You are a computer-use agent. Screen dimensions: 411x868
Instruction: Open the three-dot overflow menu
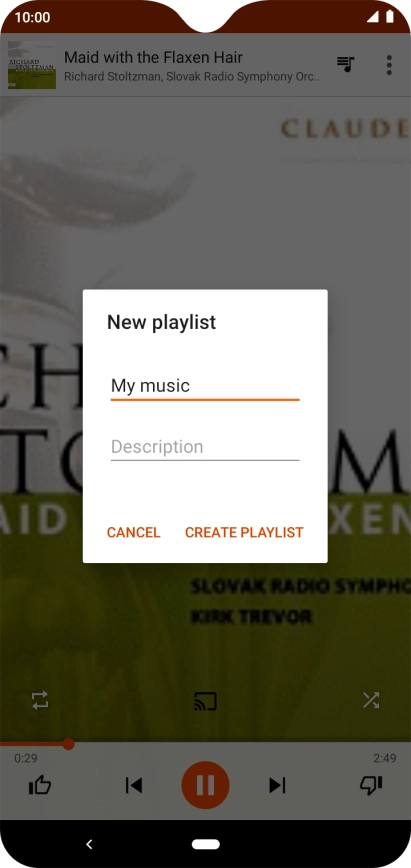pyautogui.click(x=389, y=65)
